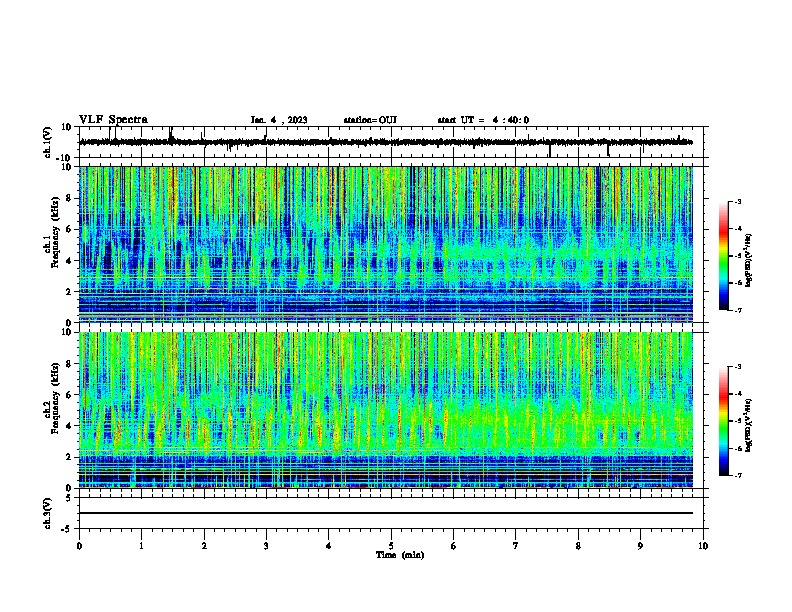
Task: Click the time axis tick label "9"
Action: 640,546
